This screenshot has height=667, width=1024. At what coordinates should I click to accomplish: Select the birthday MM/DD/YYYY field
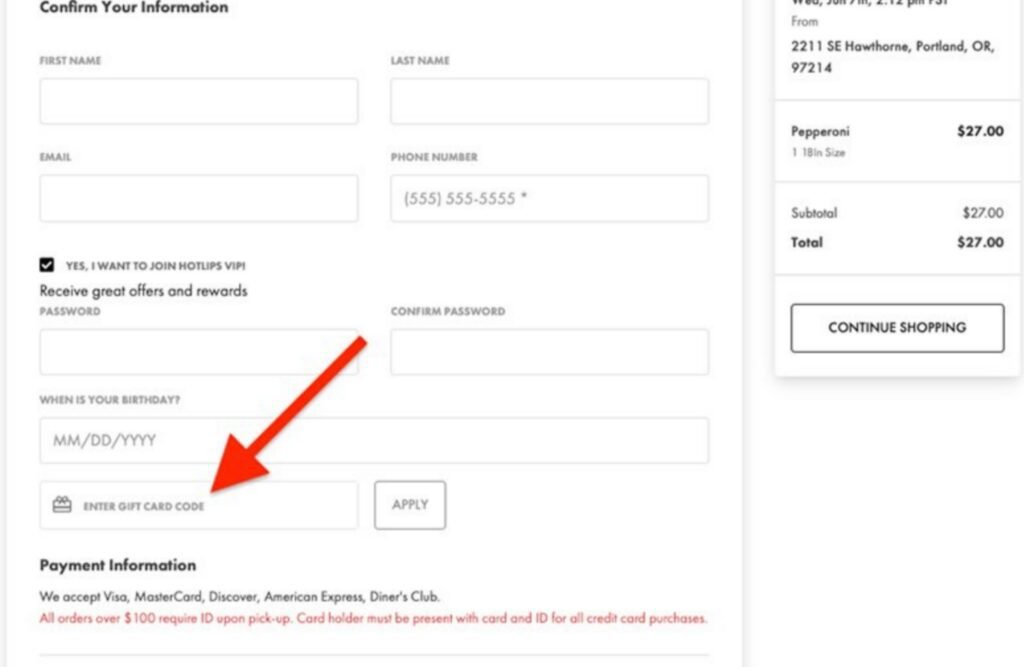374,440
